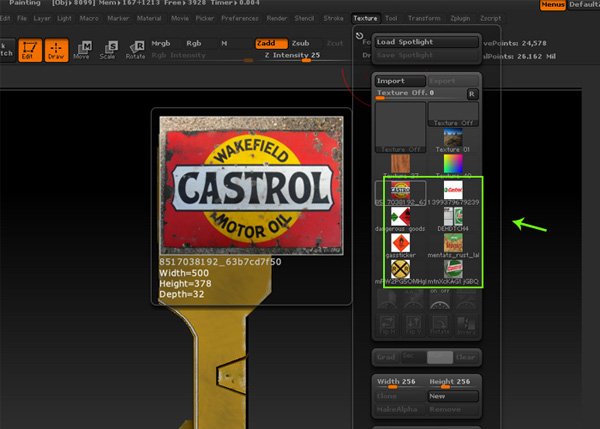The image size is (600, 429).
Task: Select the Rotate tool in the top toolbar
Action: pos(135,50)
